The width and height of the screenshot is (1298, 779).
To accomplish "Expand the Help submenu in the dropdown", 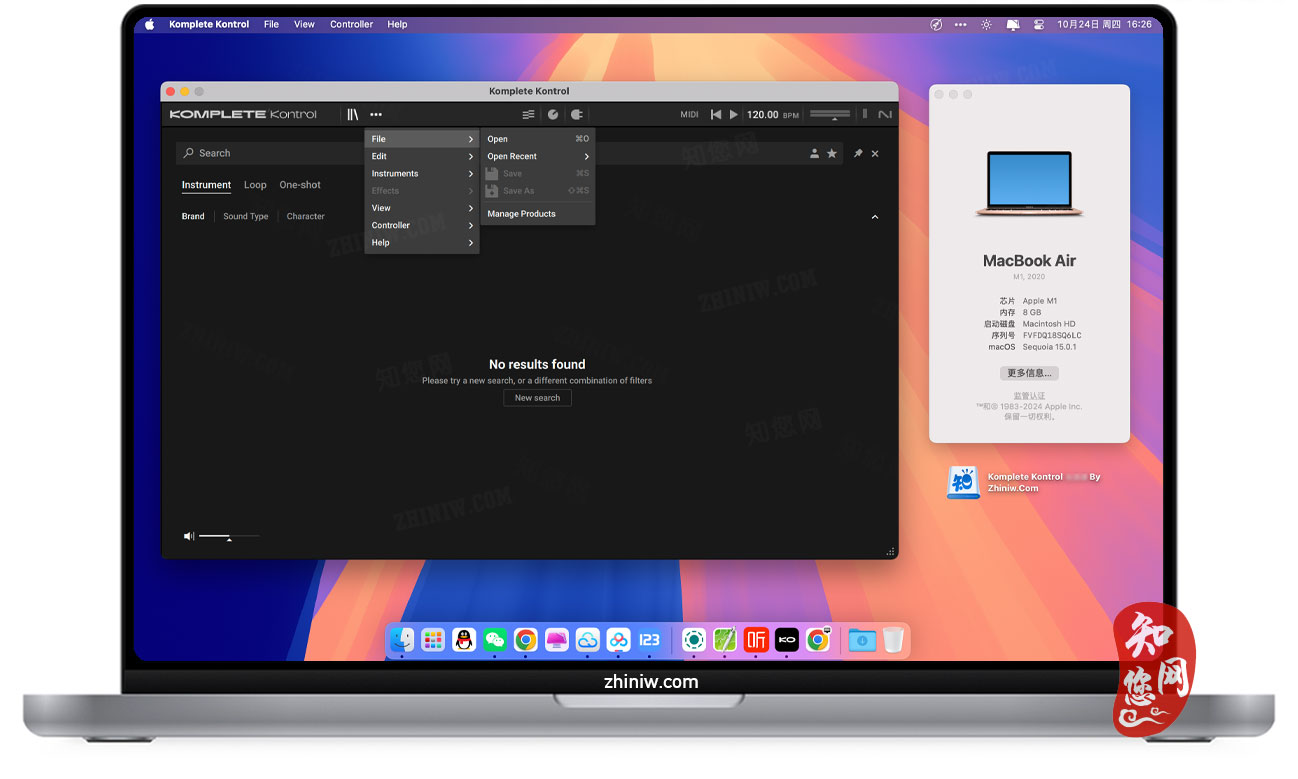I will pos(422,243).
